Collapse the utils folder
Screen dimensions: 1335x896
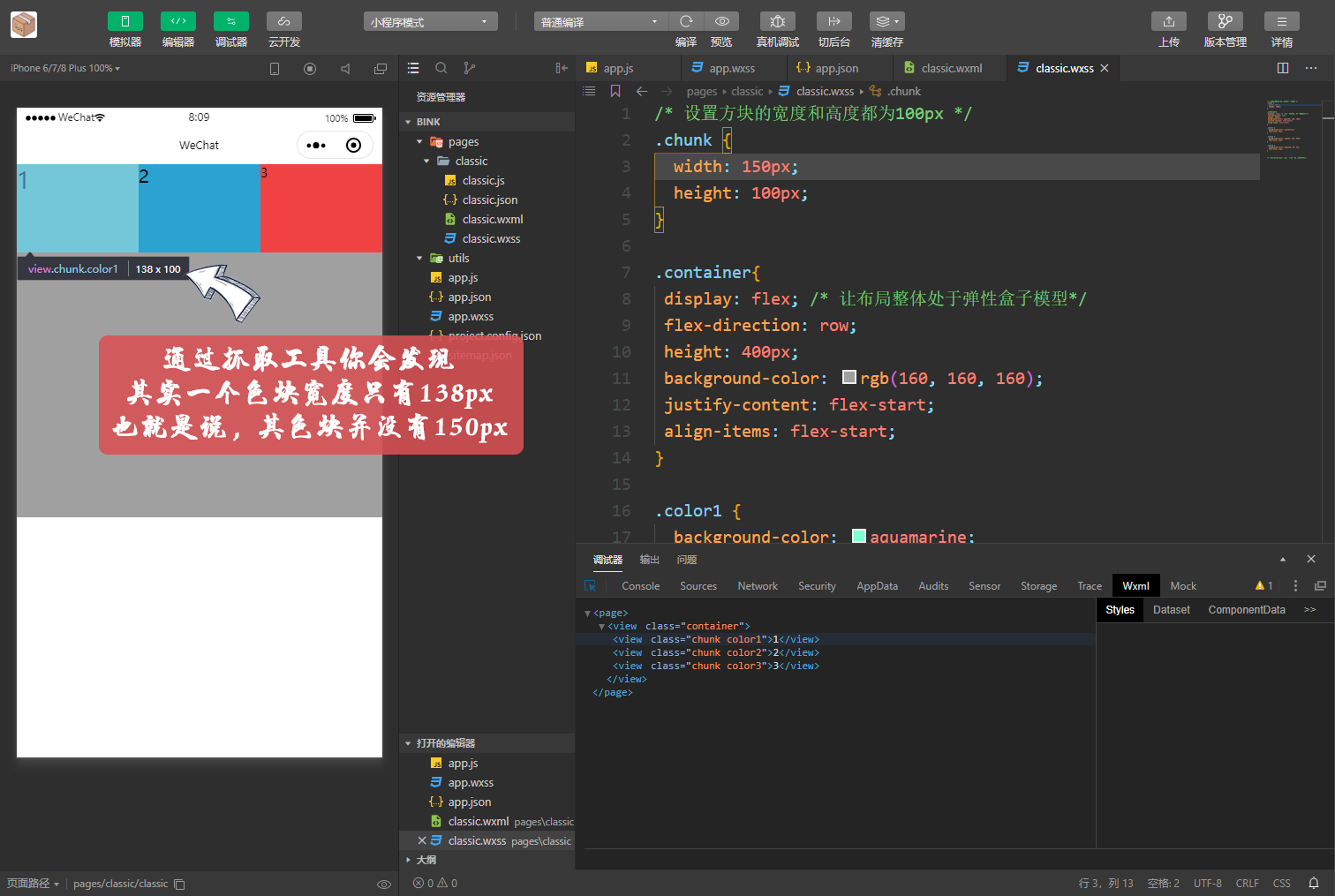[x=419, y=258]
